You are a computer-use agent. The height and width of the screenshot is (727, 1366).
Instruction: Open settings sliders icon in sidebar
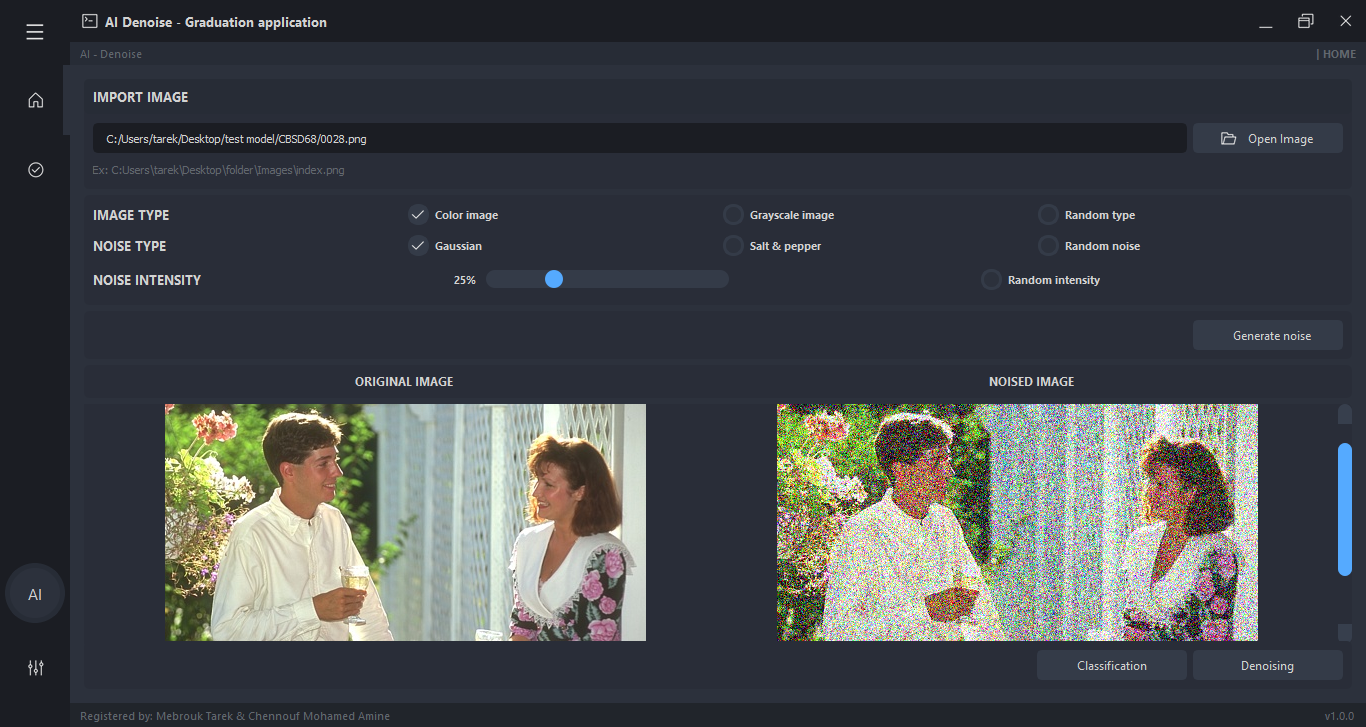click(x=35, y=668)
